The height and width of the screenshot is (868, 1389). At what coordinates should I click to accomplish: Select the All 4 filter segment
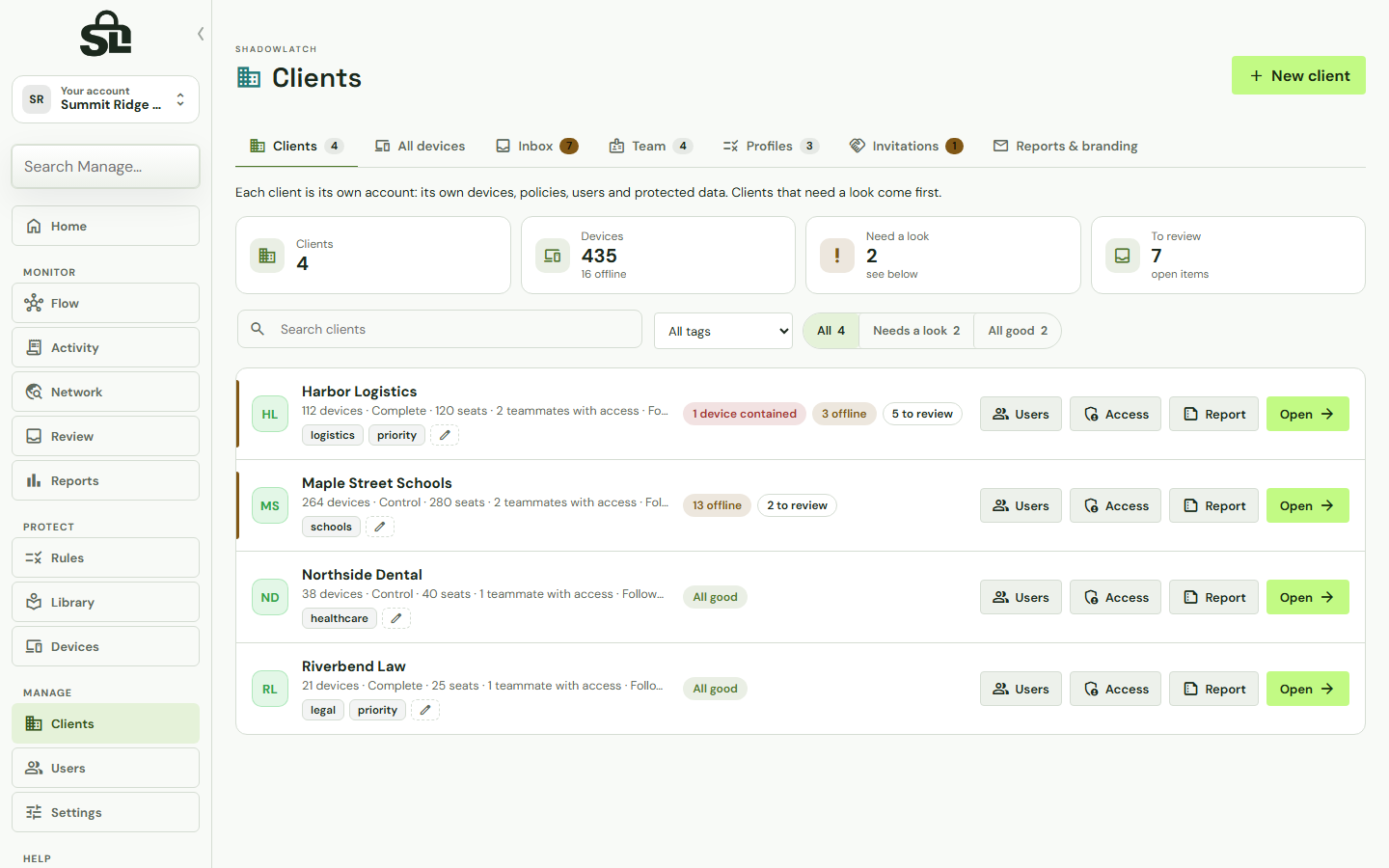(831, 331)
